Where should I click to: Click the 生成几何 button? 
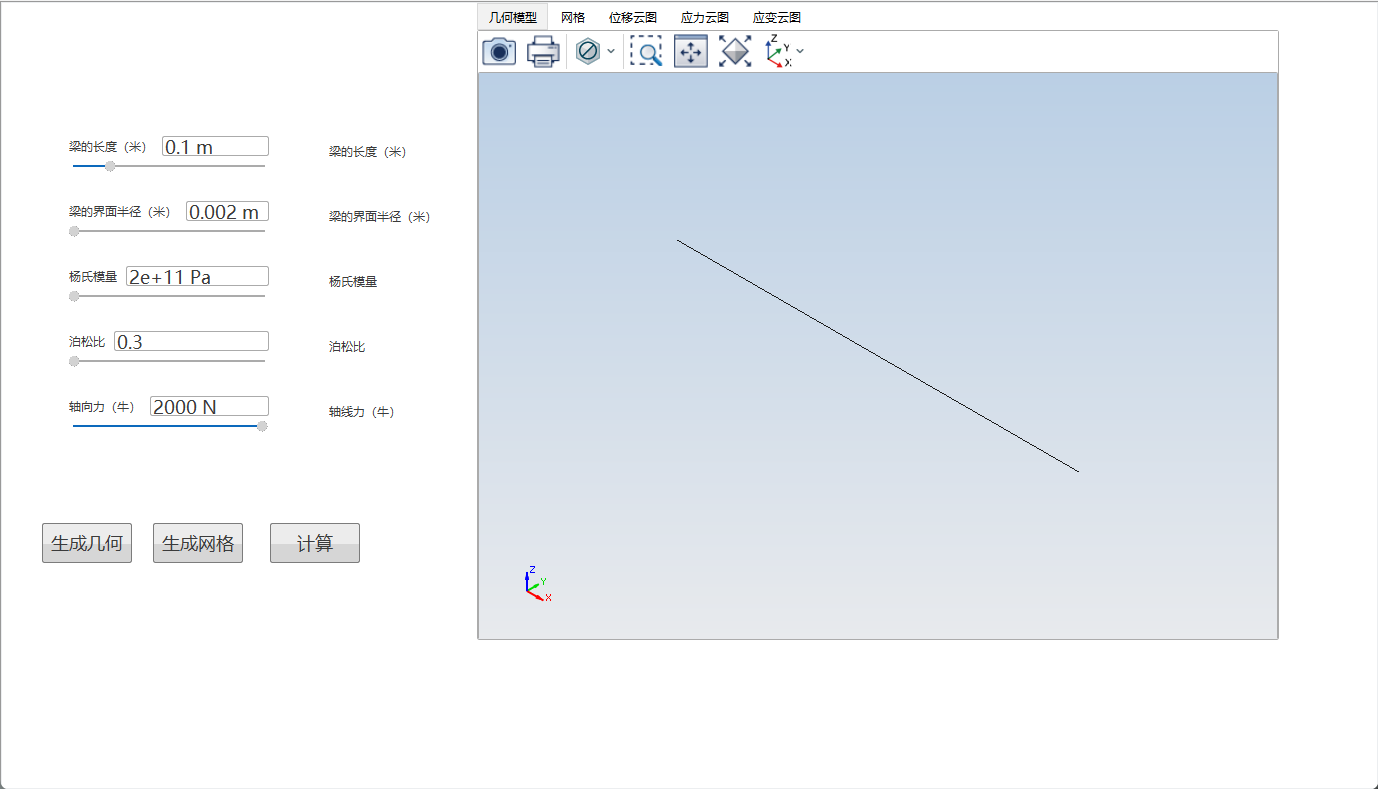87,543
